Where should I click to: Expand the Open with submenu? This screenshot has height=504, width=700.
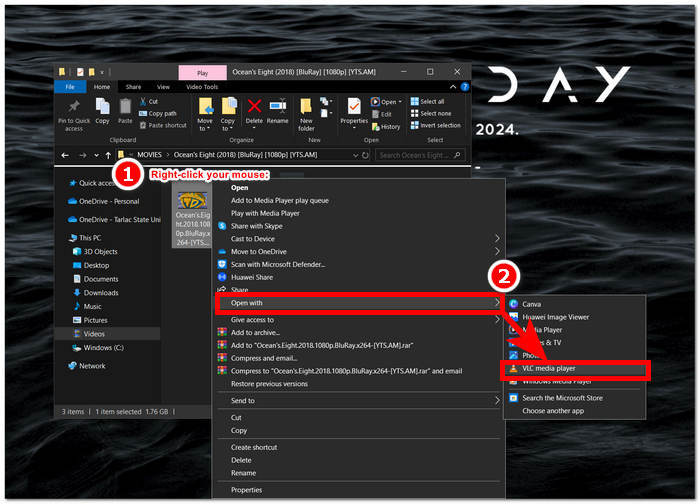(x=358, y=303)
